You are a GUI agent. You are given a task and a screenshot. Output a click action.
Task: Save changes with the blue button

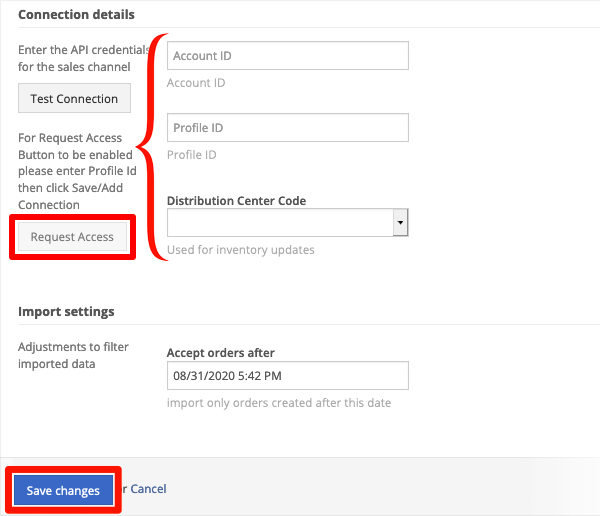63,490
